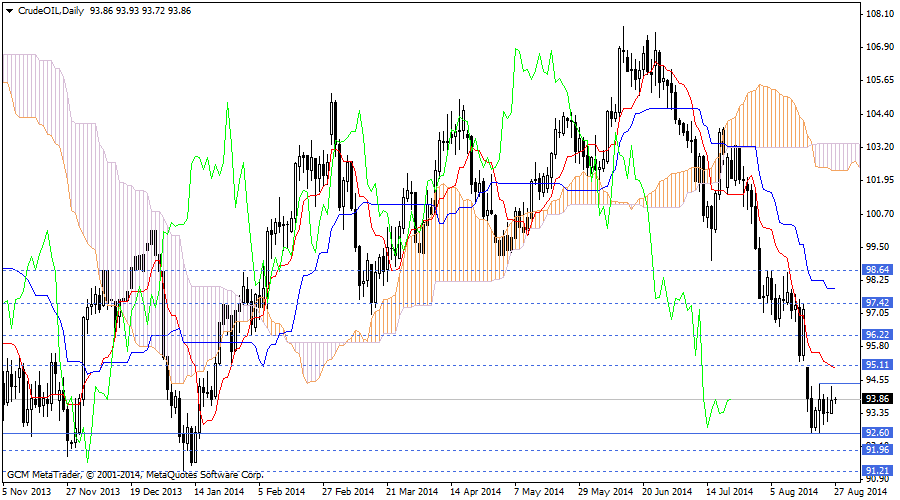
Task: Click the 5 Nov 2013 date label
Action: [x=26, y=491]
